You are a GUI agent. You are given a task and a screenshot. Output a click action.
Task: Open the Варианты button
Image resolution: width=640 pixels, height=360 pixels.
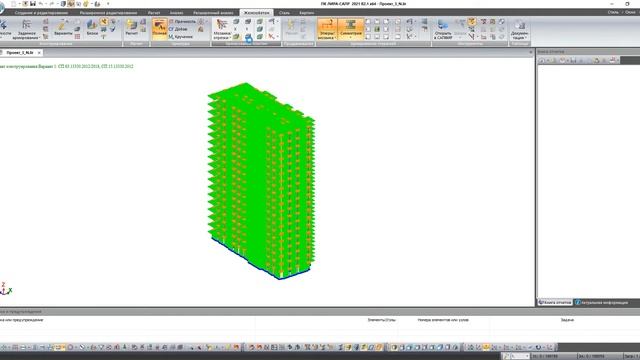(x=63, y=28)
